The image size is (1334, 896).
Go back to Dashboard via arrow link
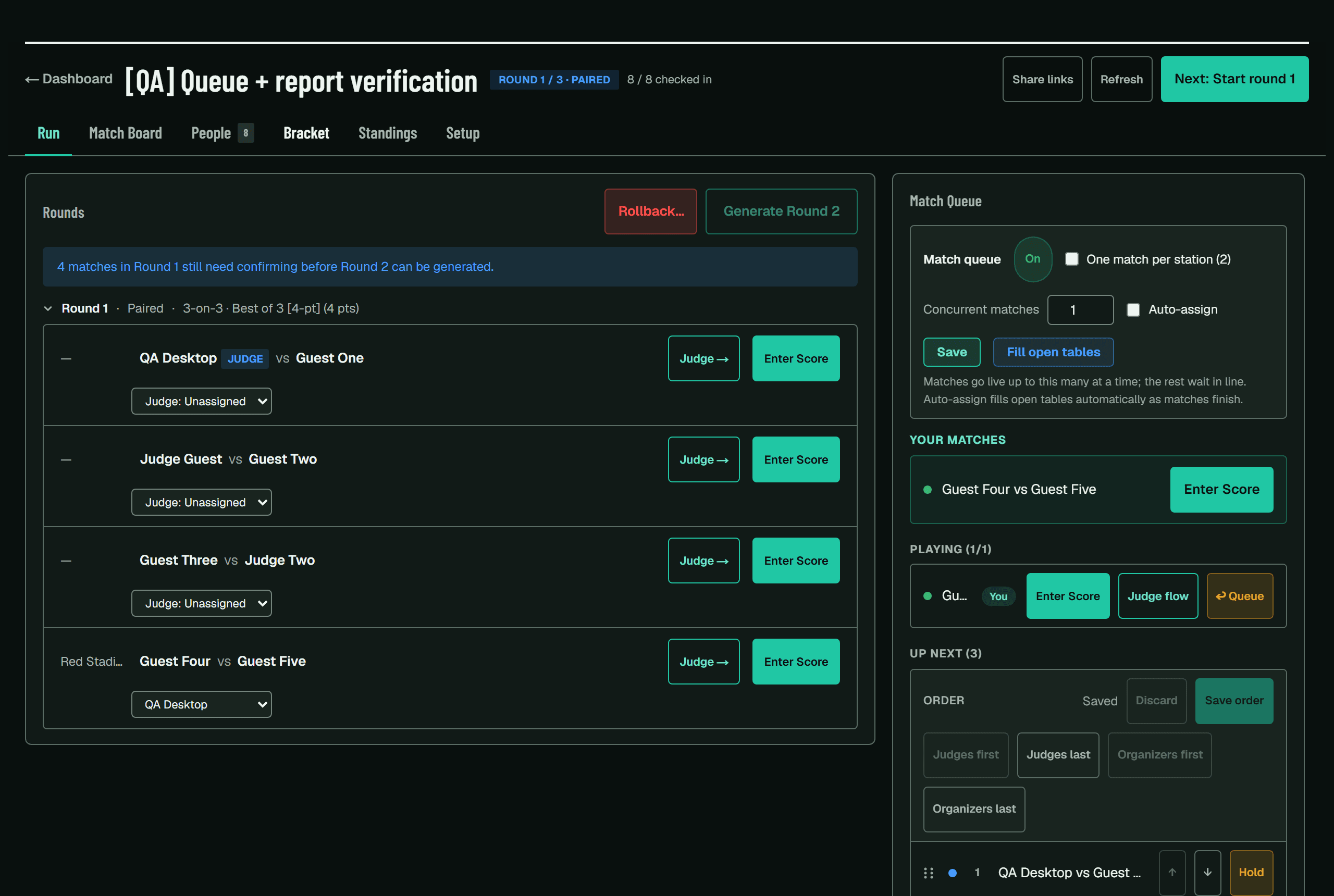69,79
